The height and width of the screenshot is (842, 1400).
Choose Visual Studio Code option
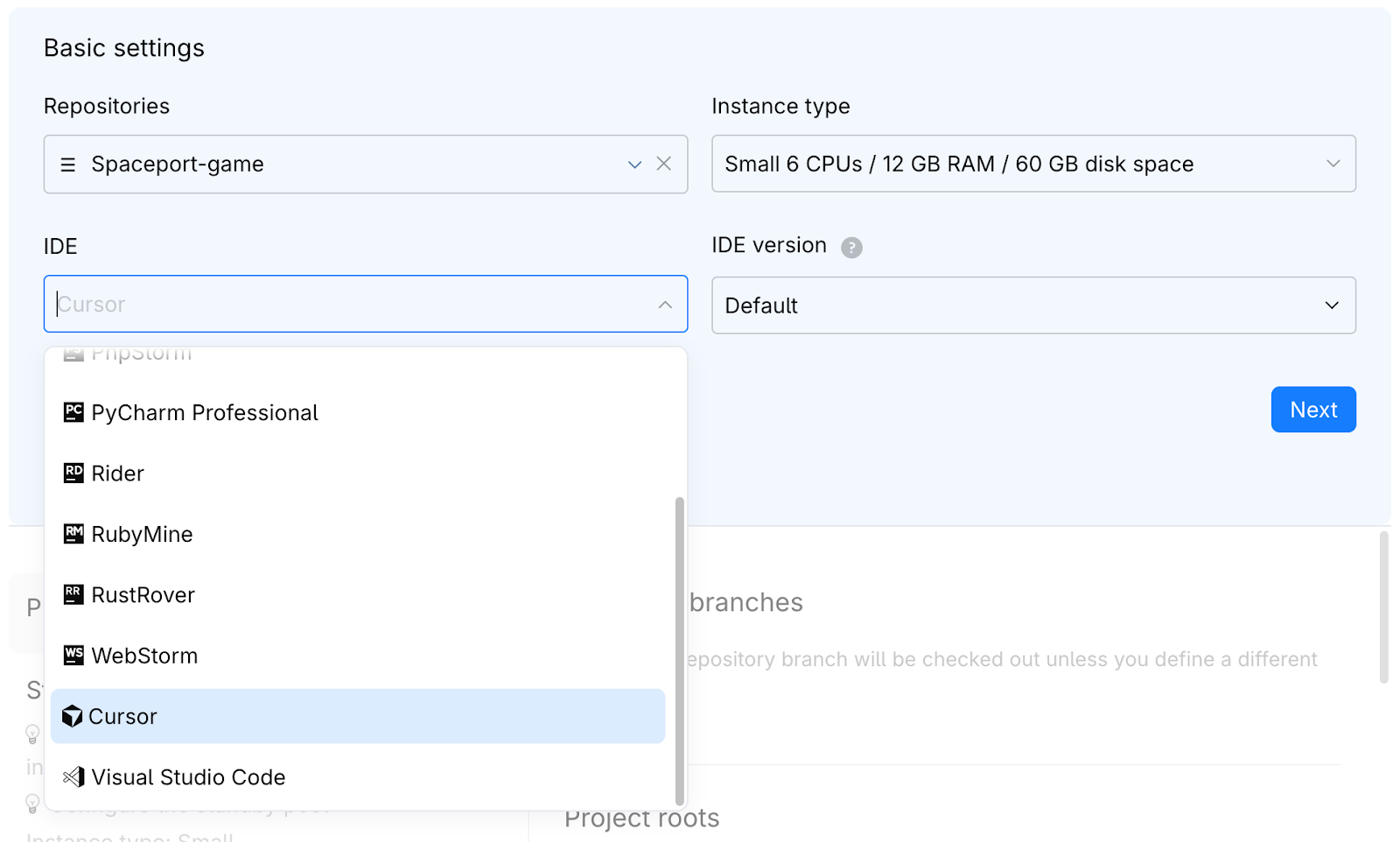click(188, 777)
